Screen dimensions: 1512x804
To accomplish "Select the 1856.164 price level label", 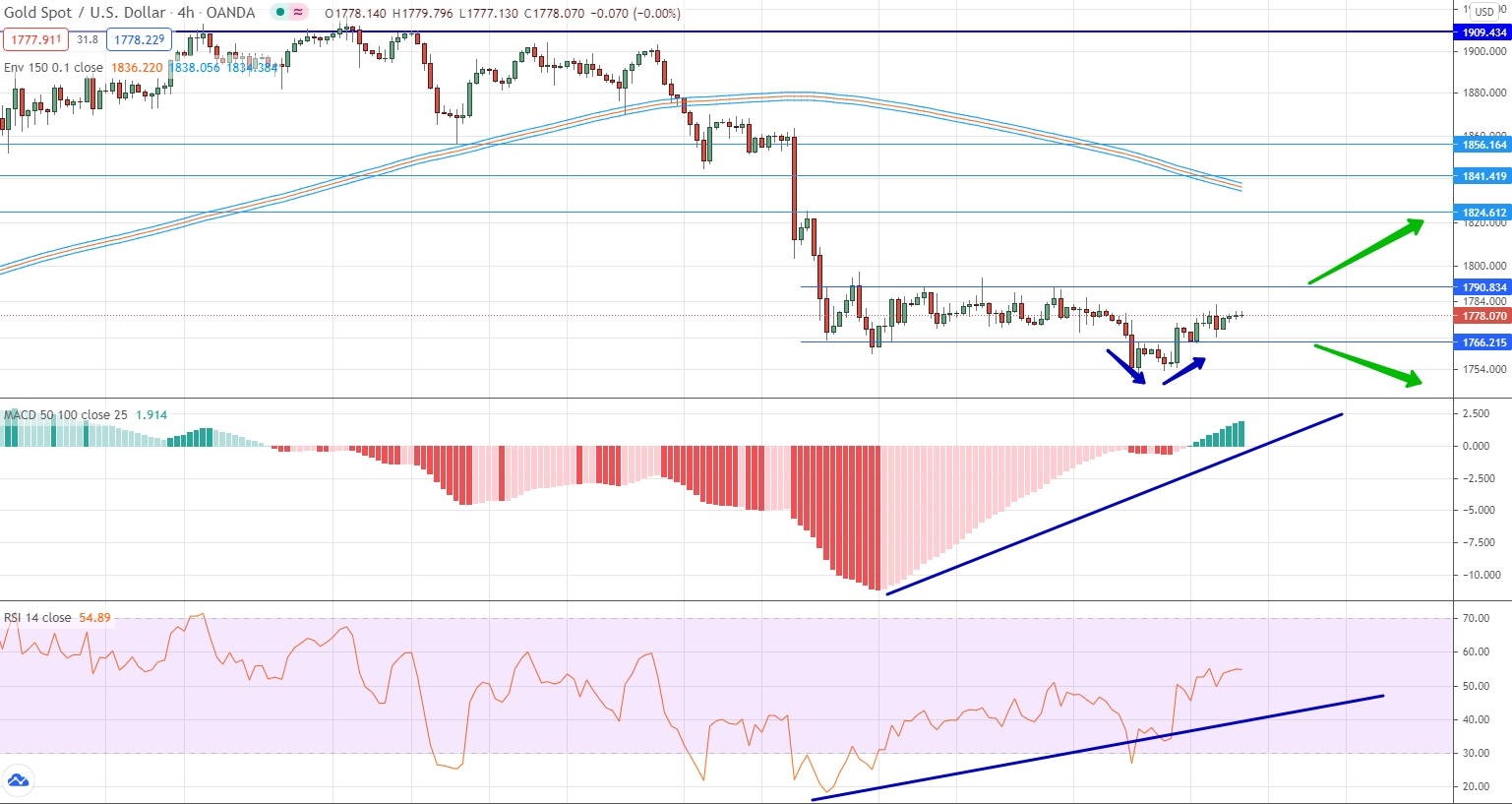I will (x=1482, y=145).
